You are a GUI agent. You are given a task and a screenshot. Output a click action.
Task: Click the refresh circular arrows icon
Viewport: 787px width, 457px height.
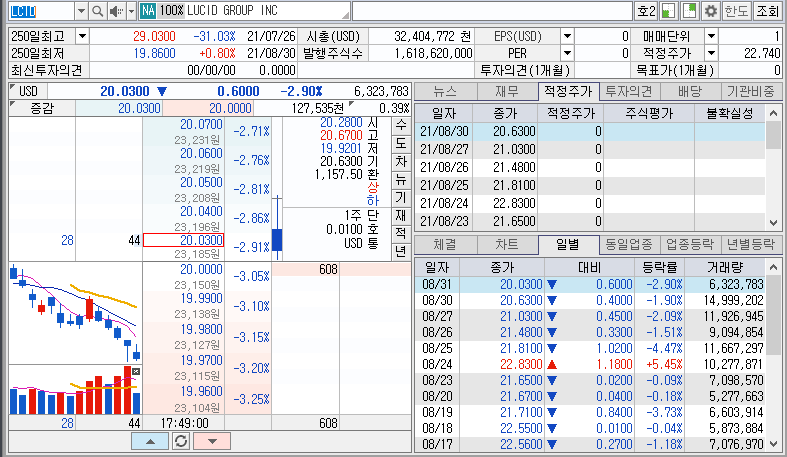tap(181, 441)
